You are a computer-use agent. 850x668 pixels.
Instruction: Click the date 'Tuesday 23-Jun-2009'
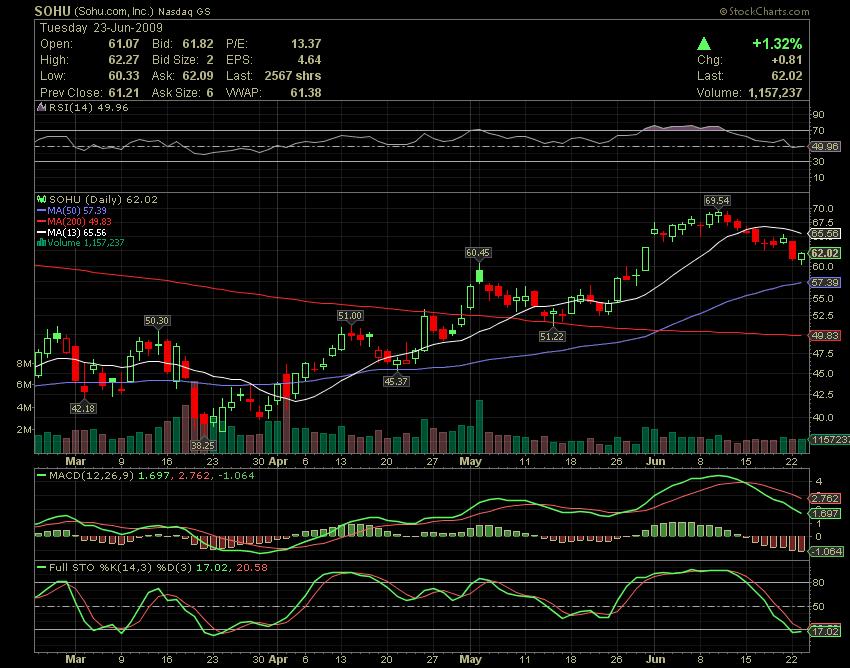pyautogui.click(x=101, y=28)
